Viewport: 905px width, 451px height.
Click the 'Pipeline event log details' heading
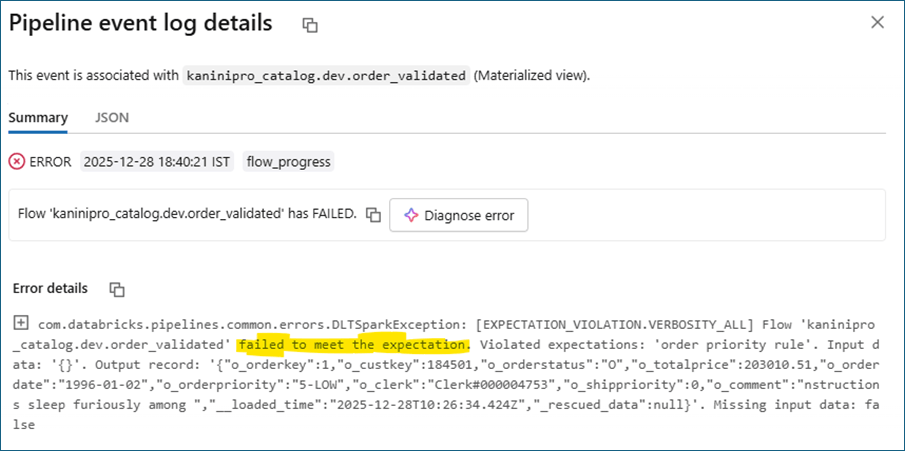click(x=140, y=24)
